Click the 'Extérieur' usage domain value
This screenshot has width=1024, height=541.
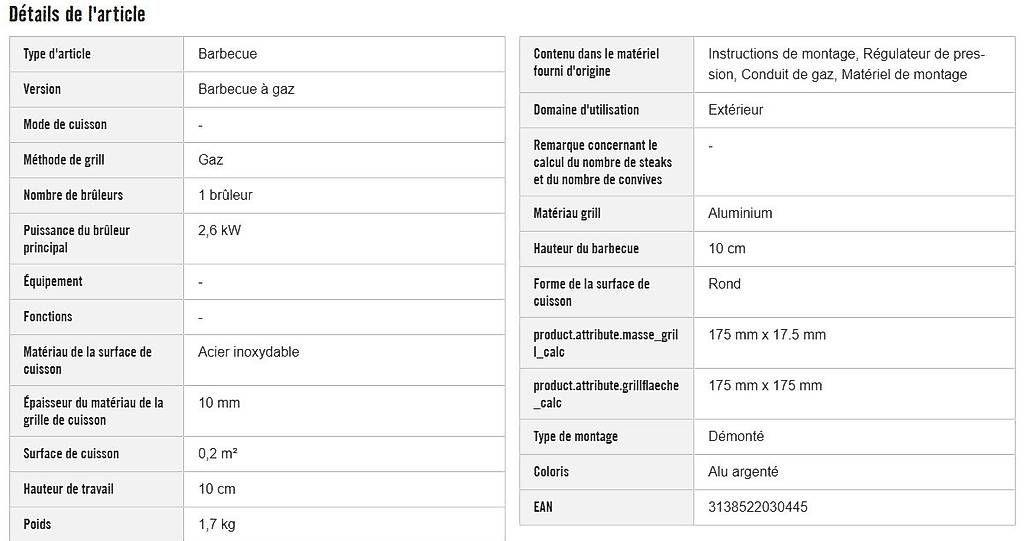[x=735, y=110]
